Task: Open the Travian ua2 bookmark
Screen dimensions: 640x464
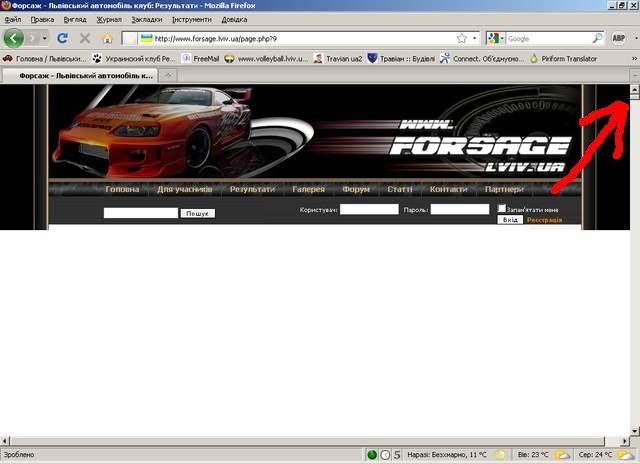Action: pyautogui.click(x=338, y=59)
